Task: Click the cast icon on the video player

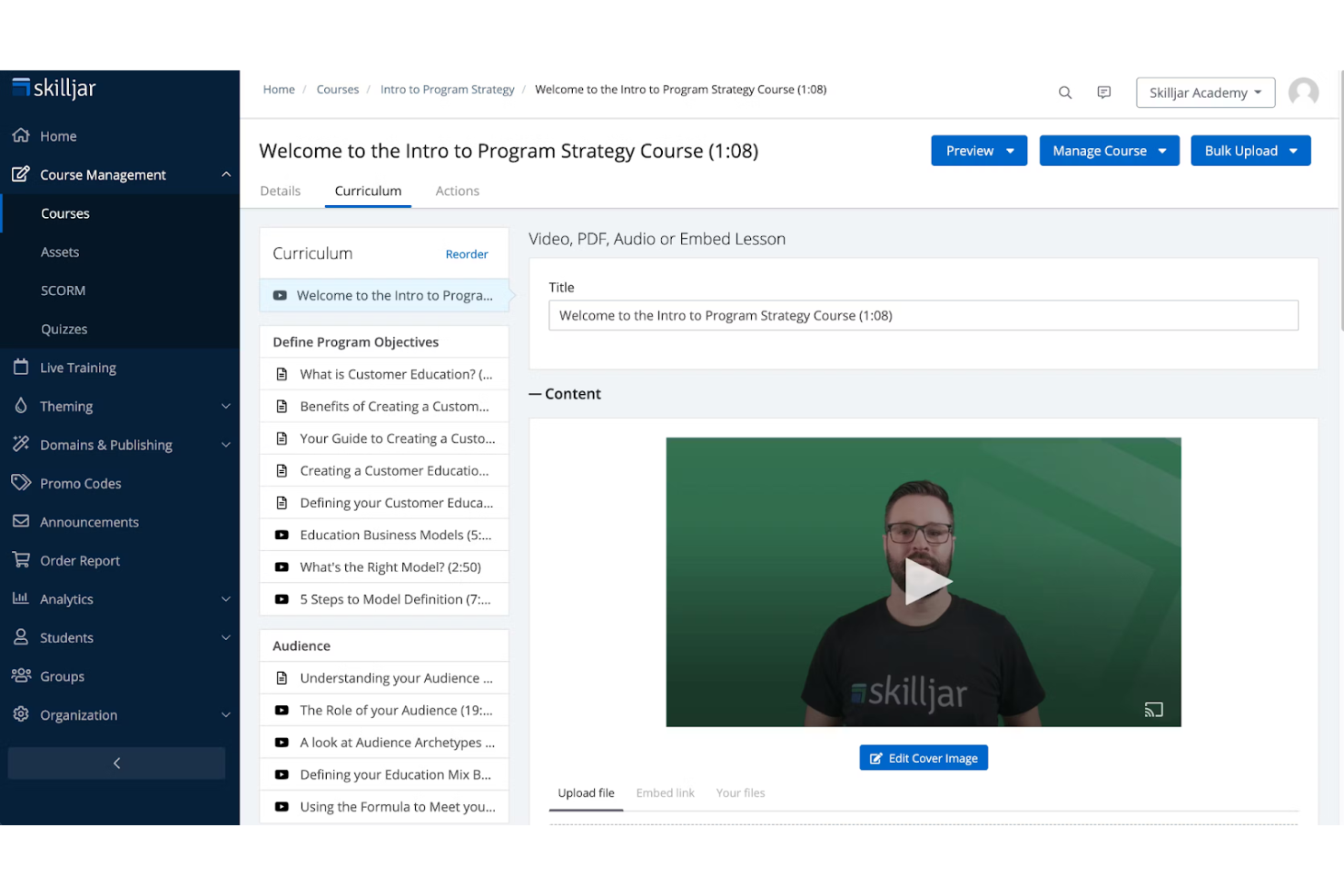Action: pyautogui.click(x=1153, y=709)
